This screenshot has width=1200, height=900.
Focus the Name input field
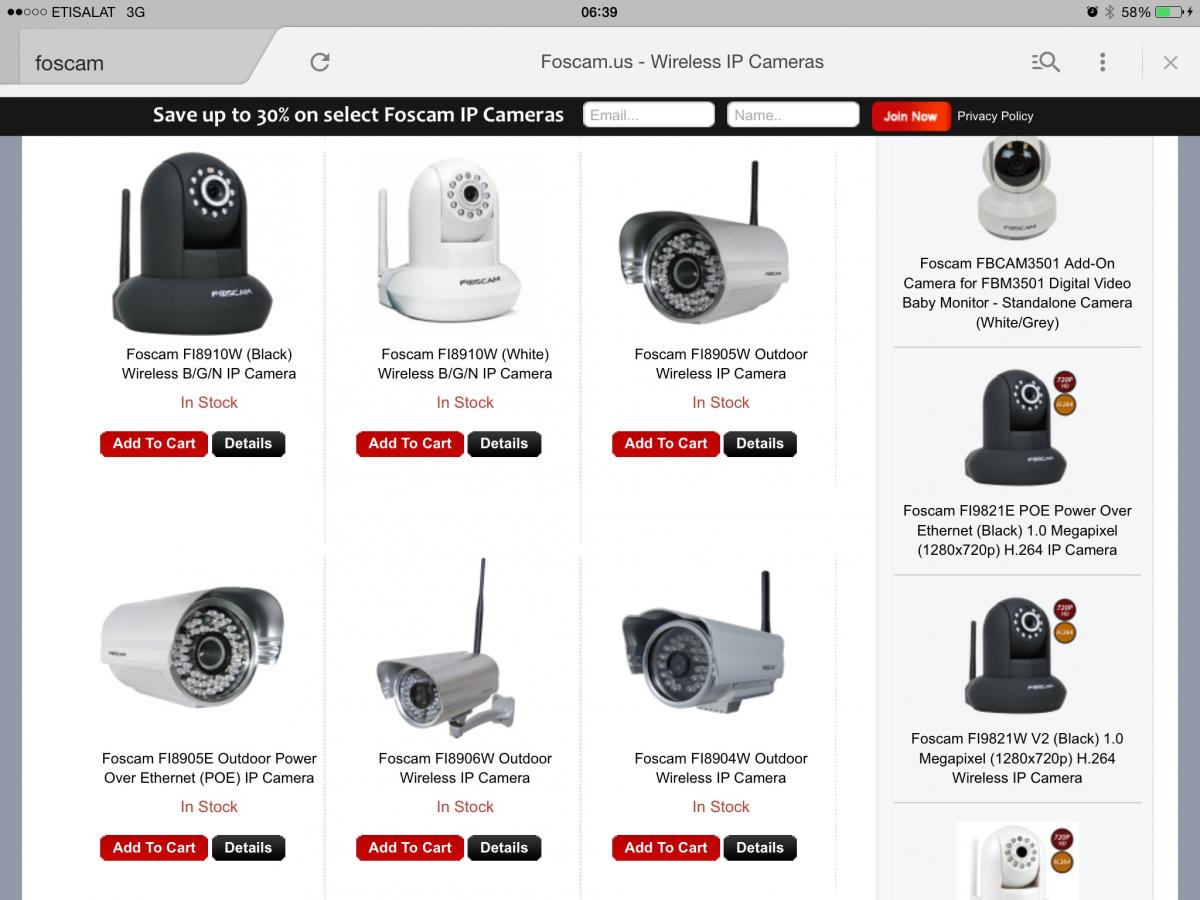pyautogui.click(x=793, y=115)
